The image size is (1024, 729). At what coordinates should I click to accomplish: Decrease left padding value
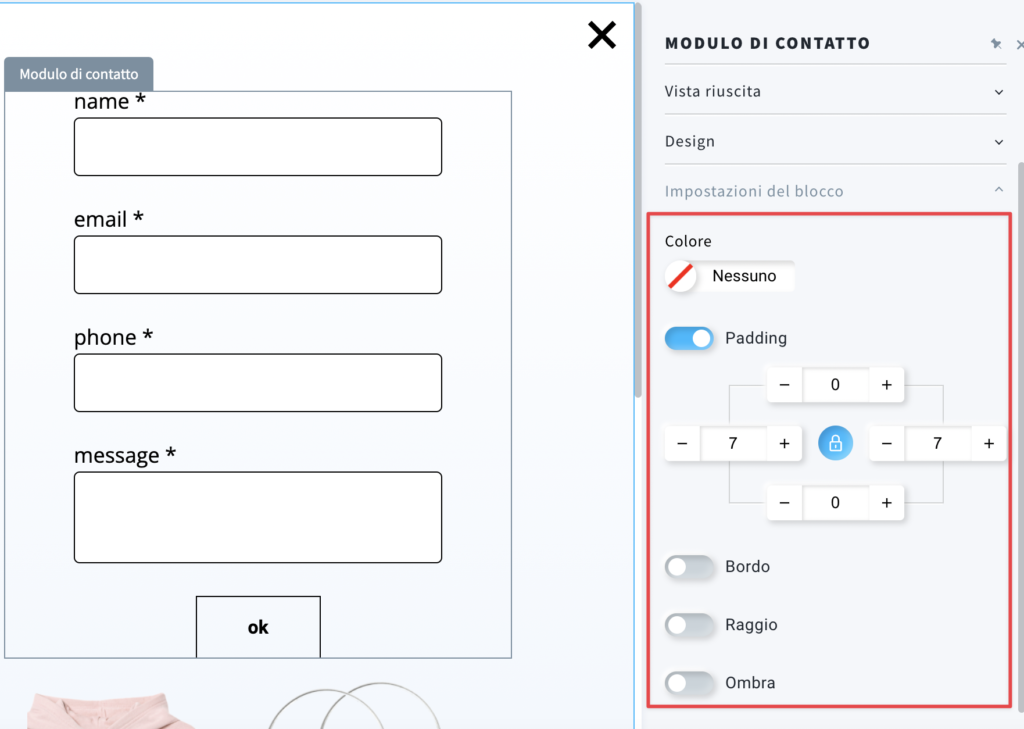click(x=682, y=444)
